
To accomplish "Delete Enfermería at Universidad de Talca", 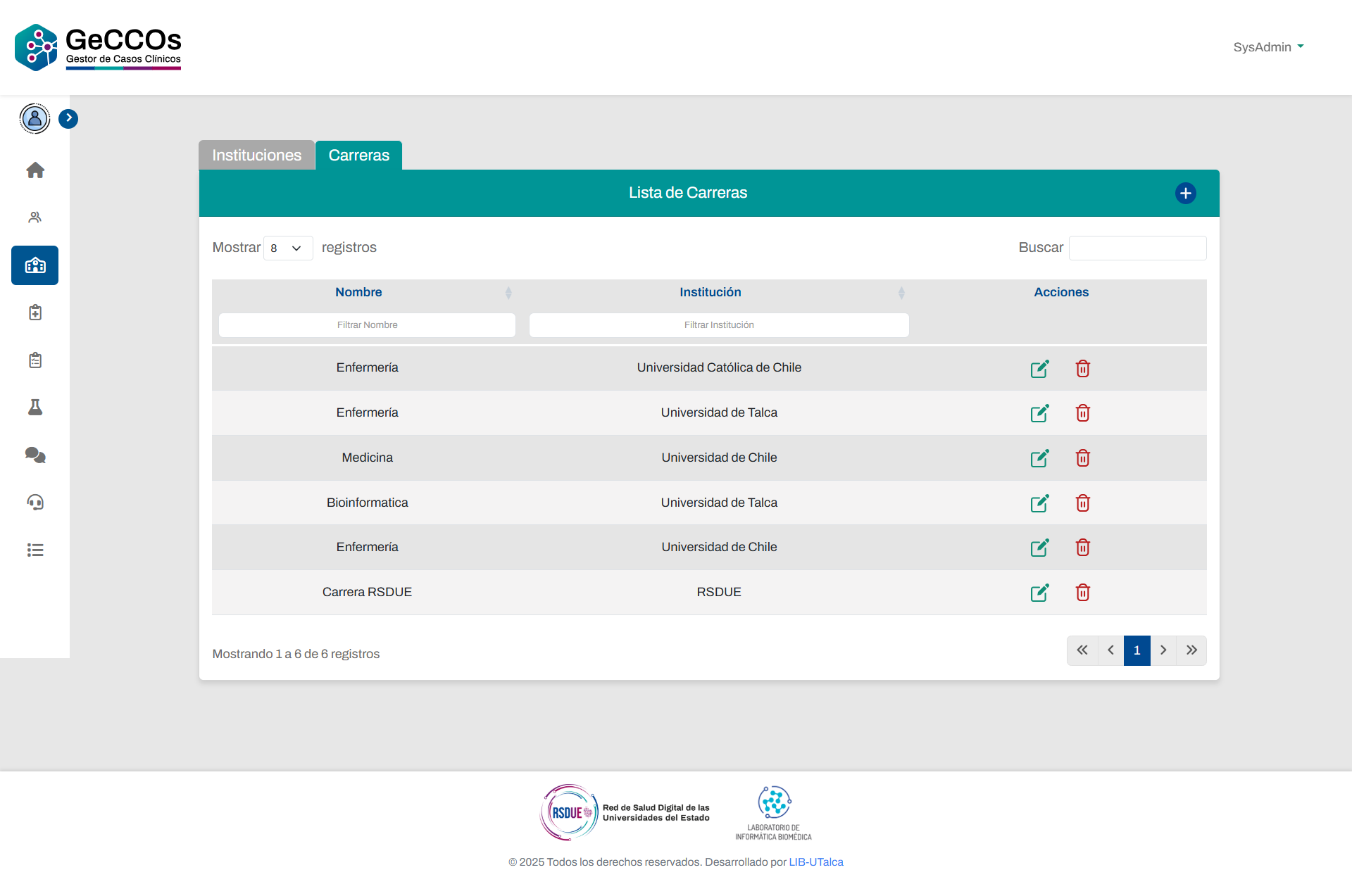I will pos(1083,413).
